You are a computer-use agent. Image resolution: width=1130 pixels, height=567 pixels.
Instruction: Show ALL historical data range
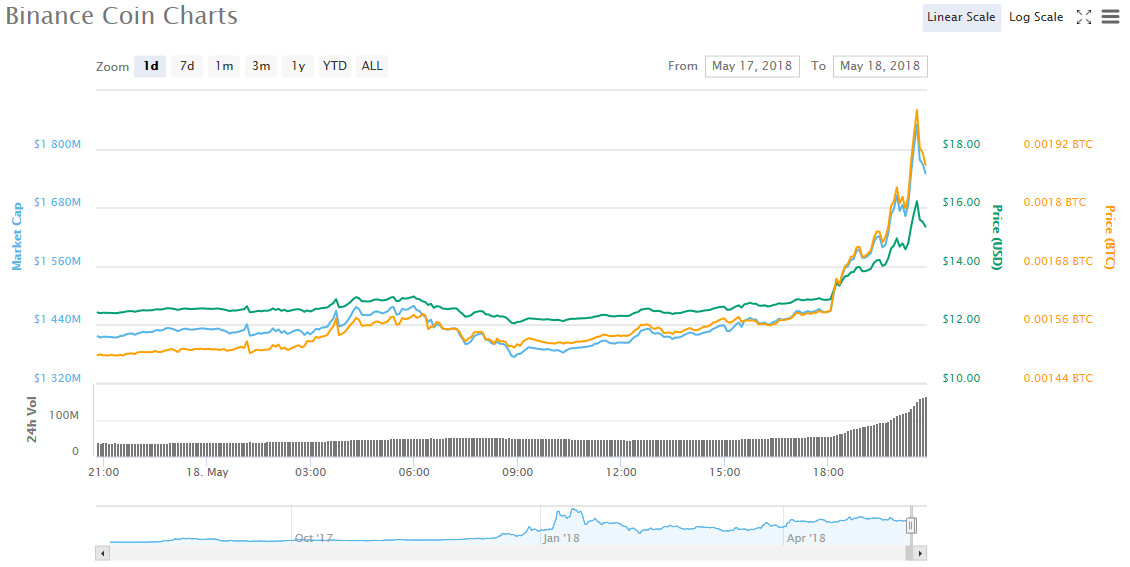point(372,66)
